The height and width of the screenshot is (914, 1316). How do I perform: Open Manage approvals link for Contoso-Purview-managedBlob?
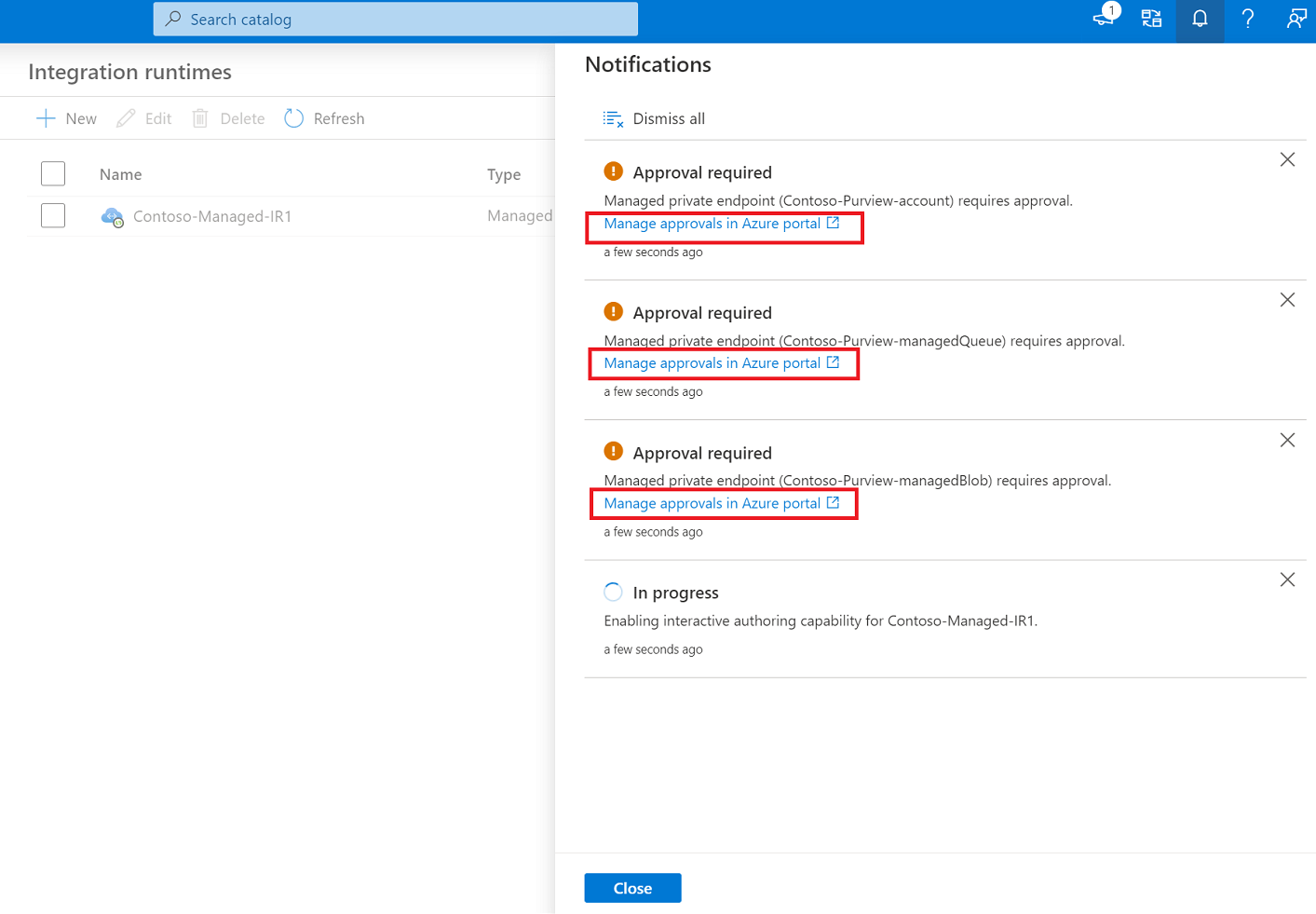722,503
